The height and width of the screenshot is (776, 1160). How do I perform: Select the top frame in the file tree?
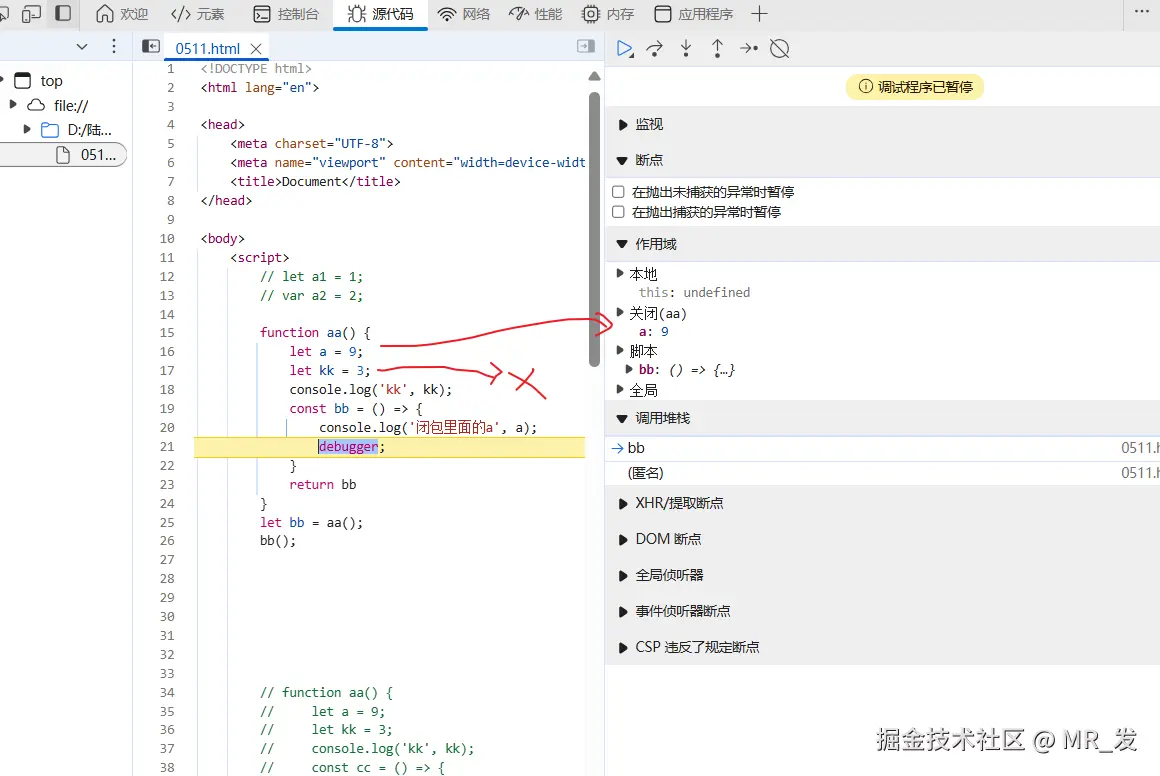[x=51, y=81]
